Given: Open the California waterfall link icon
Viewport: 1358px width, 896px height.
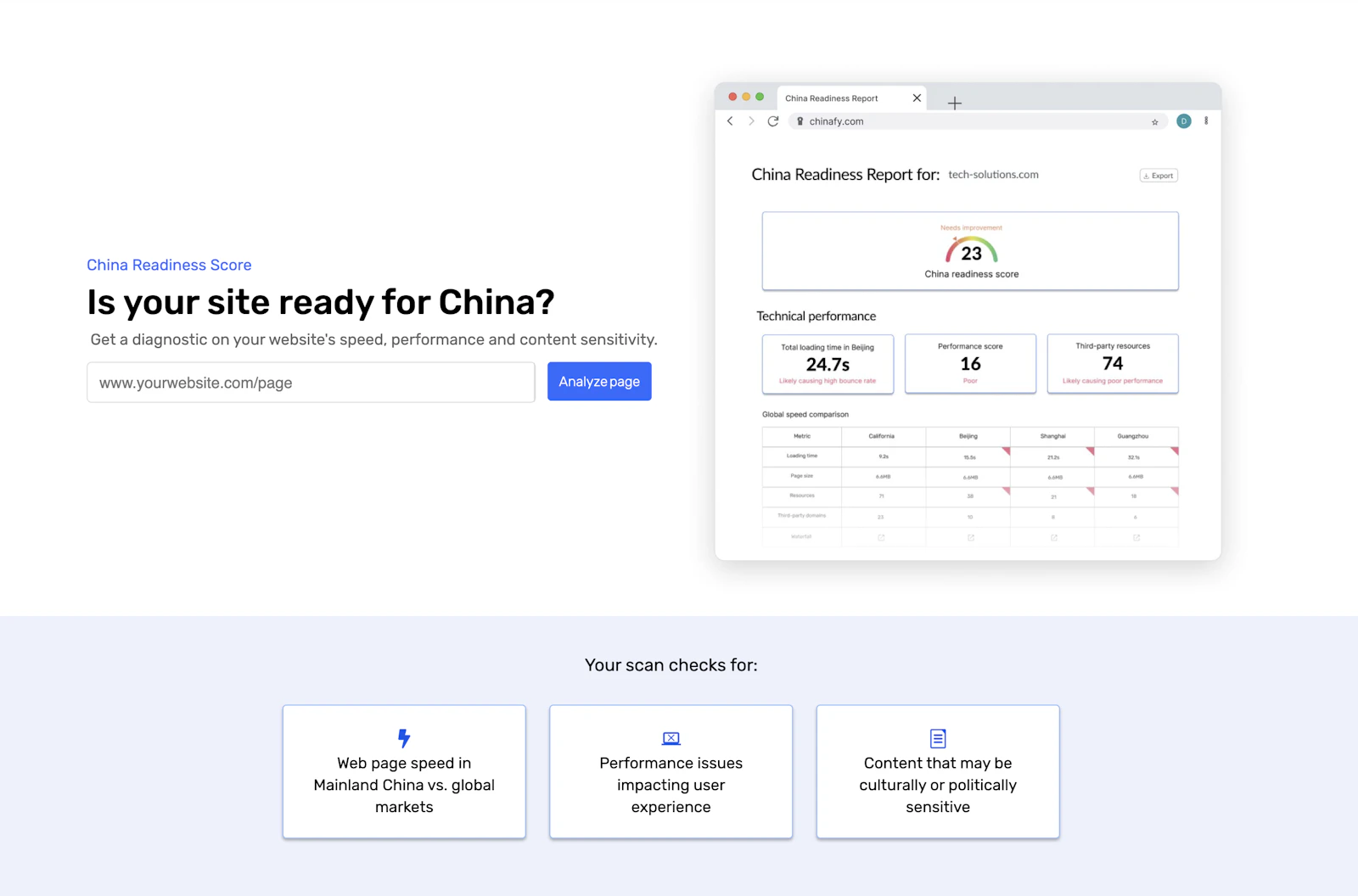Looking at the screenshot, I should click(x=881, y=537).
